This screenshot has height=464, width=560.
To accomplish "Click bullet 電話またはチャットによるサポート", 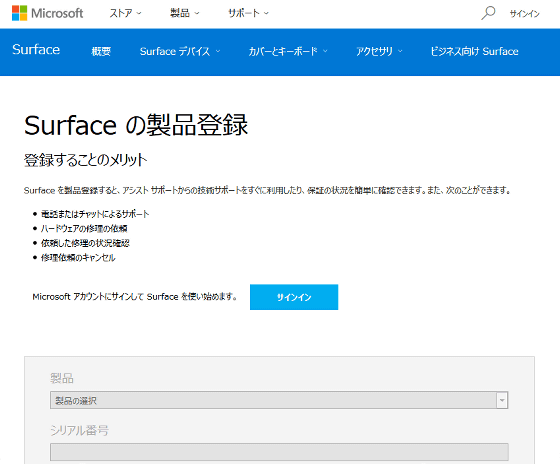I will tap(95, 214).
